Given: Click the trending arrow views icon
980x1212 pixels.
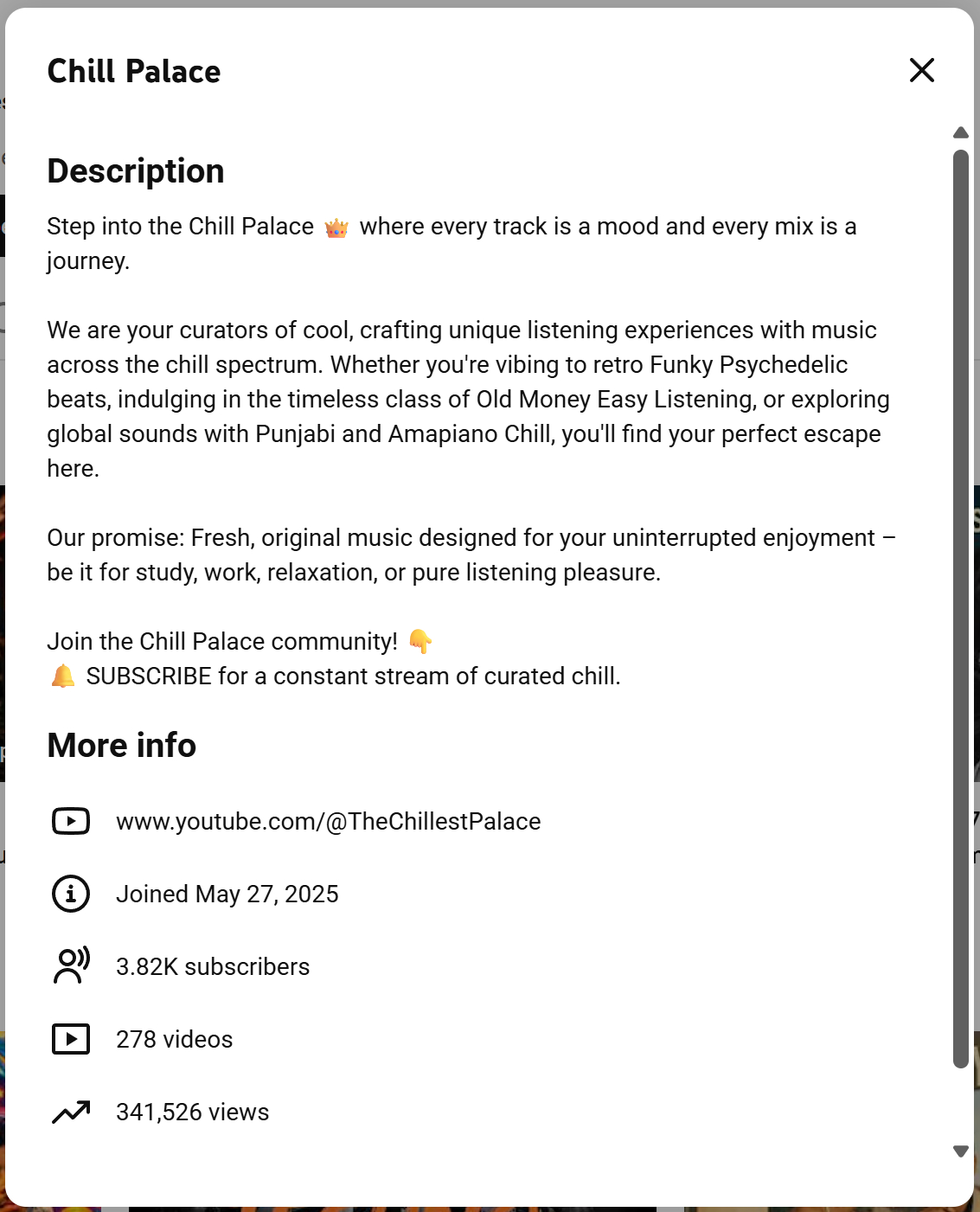Looking at the screenshot, I should point(71,1112).
